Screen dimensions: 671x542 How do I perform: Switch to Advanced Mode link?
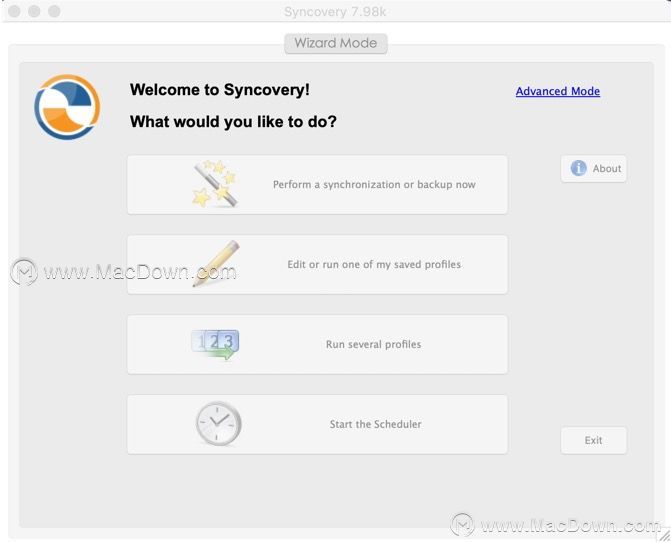tap(558, 91)
